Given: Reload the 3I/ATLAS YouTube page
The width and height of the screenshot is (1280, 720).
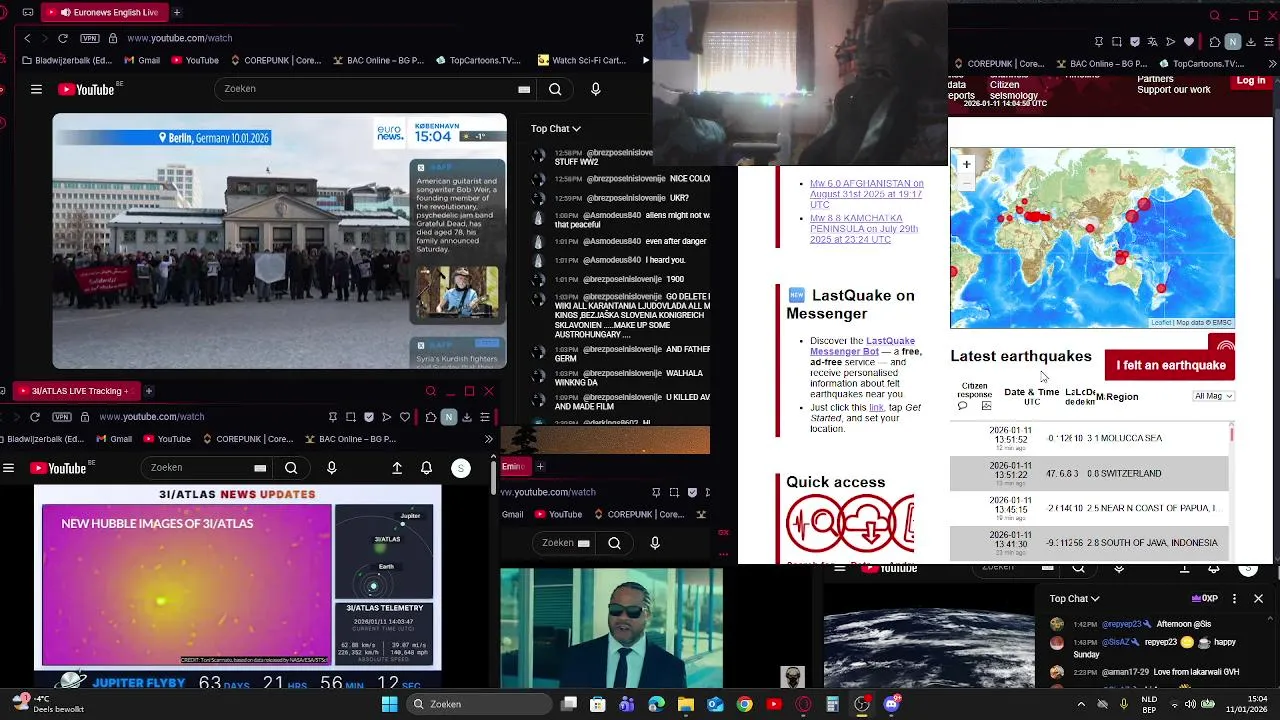Looking at the screenshot, I should [x=35, y=416].
